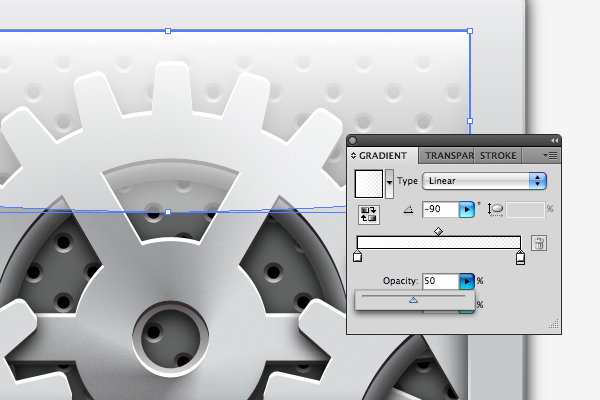
Task: Open the Type Linear dropdown
Action: tap(484, 181)
